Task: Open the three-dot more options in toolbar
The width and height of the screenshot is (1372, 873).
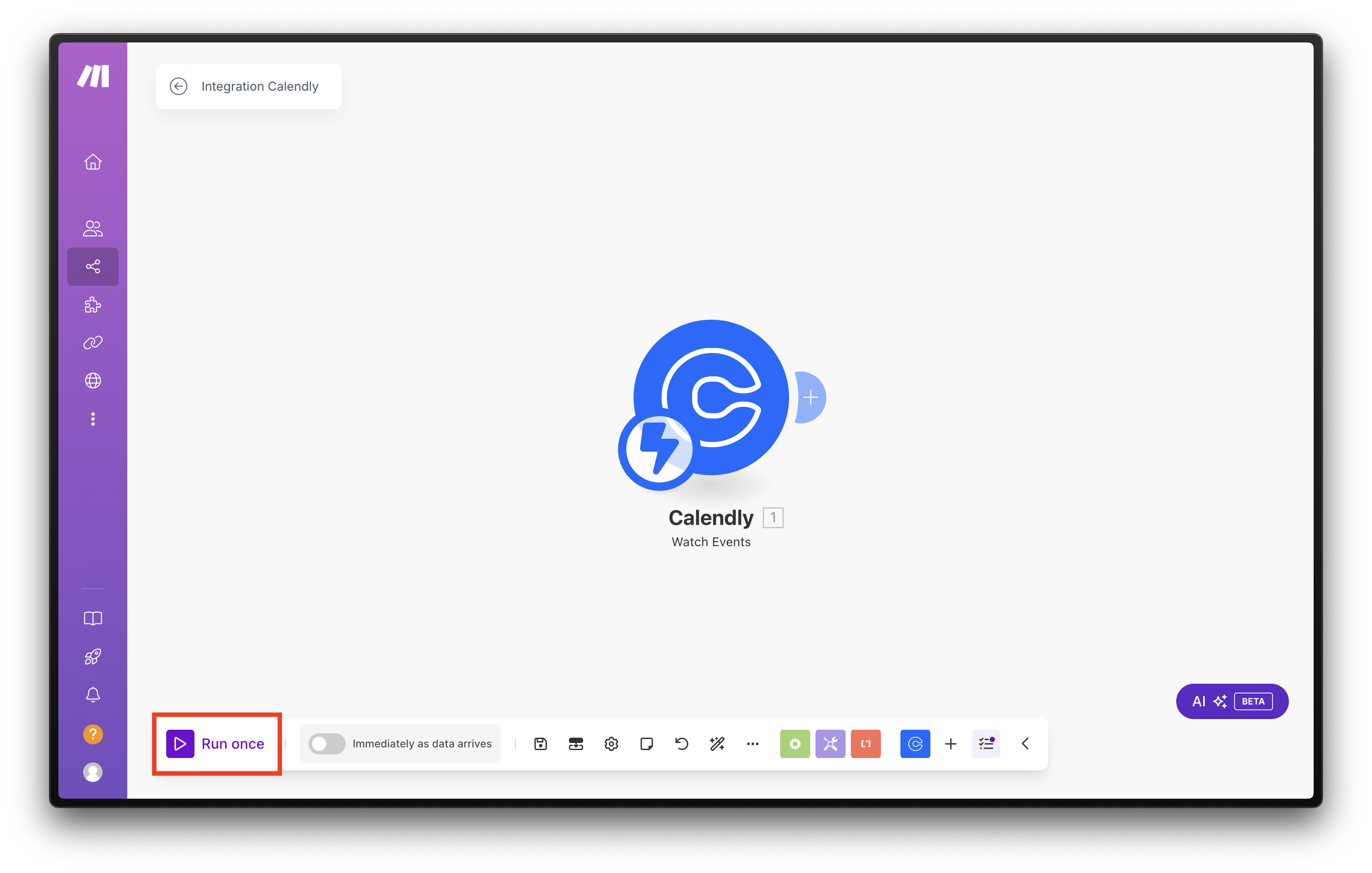Action: (752, 743)
